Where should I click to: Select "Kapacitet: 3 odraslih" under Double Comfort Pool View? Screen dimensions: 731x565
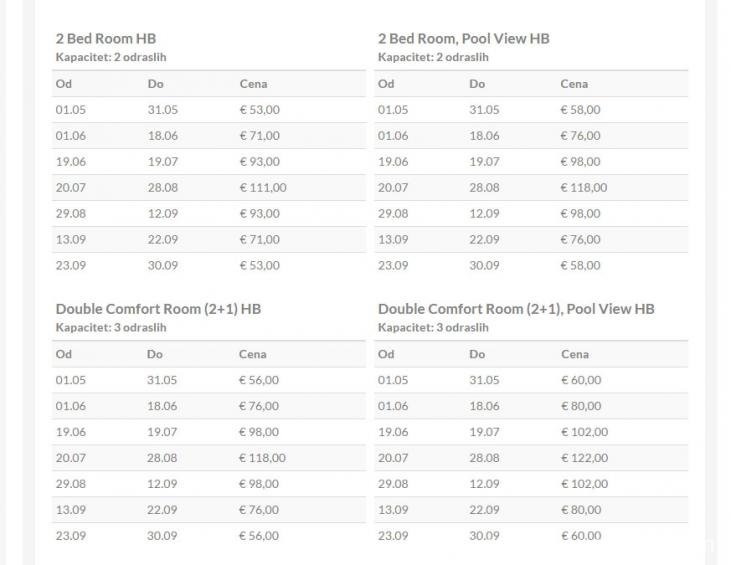coord(433,327)
